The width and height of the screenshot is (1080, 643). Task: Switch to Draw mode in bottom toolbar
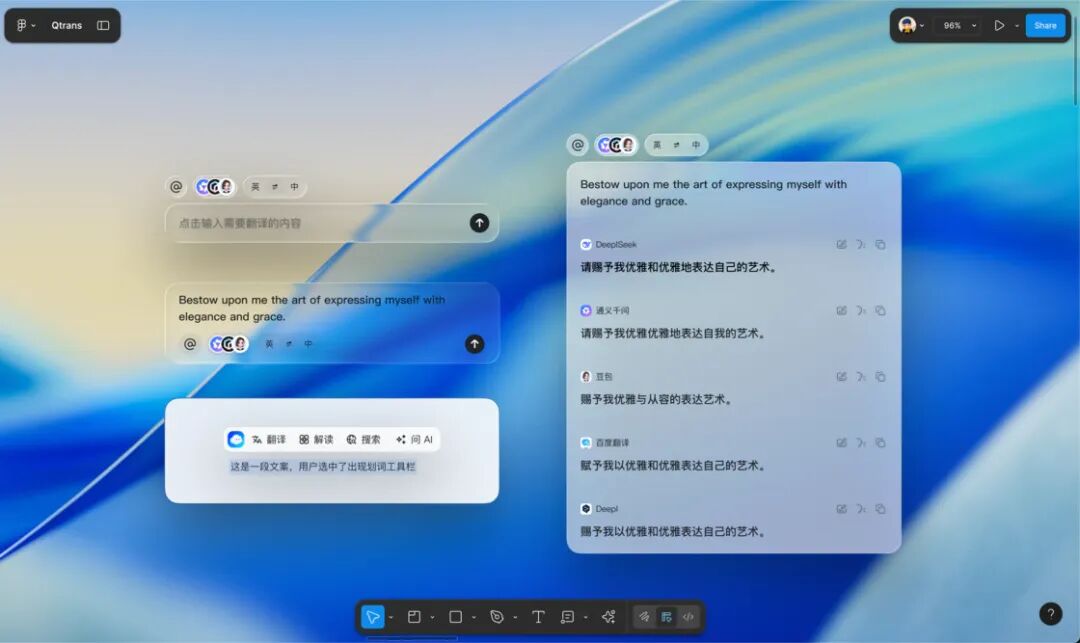644,617
